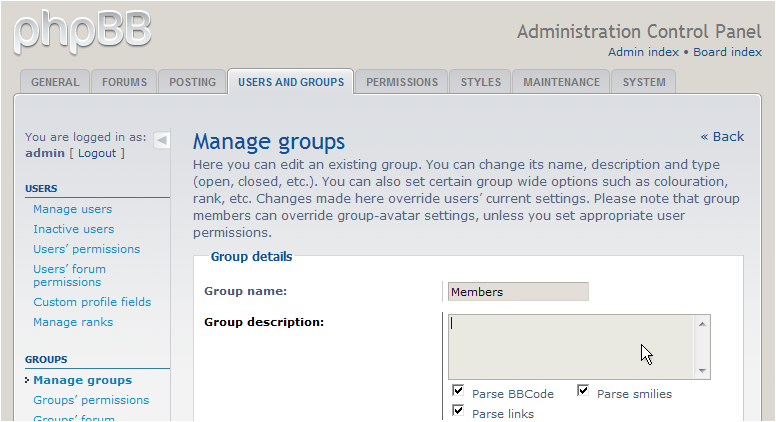Toggle the Parse smilies checkbox
The height and width of the screenshot is (422, 776).
pos(583,391)
